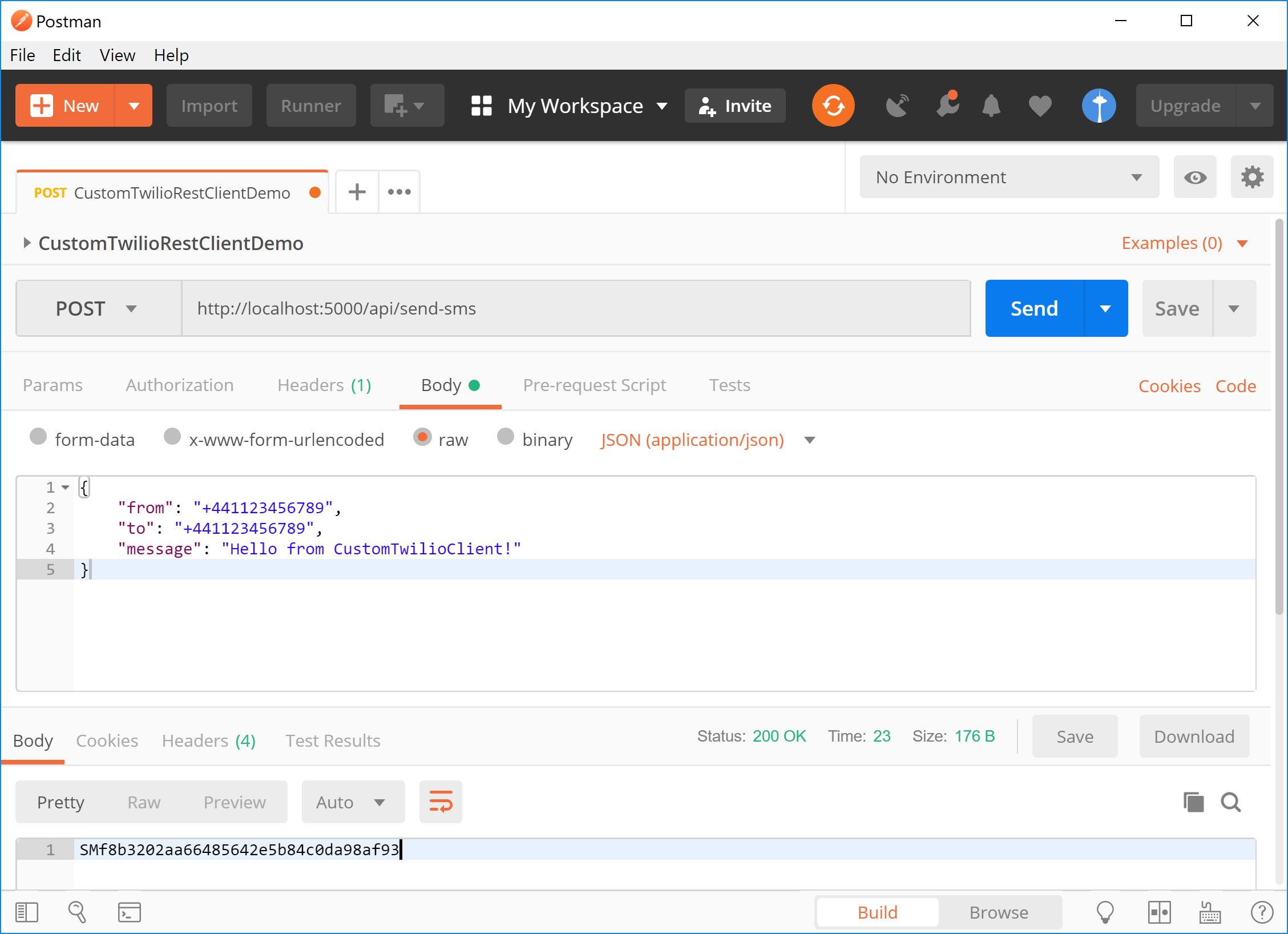Click the Download response button
The image size is (1288, 934).
pyautogui.click(x=1194, y=736)
